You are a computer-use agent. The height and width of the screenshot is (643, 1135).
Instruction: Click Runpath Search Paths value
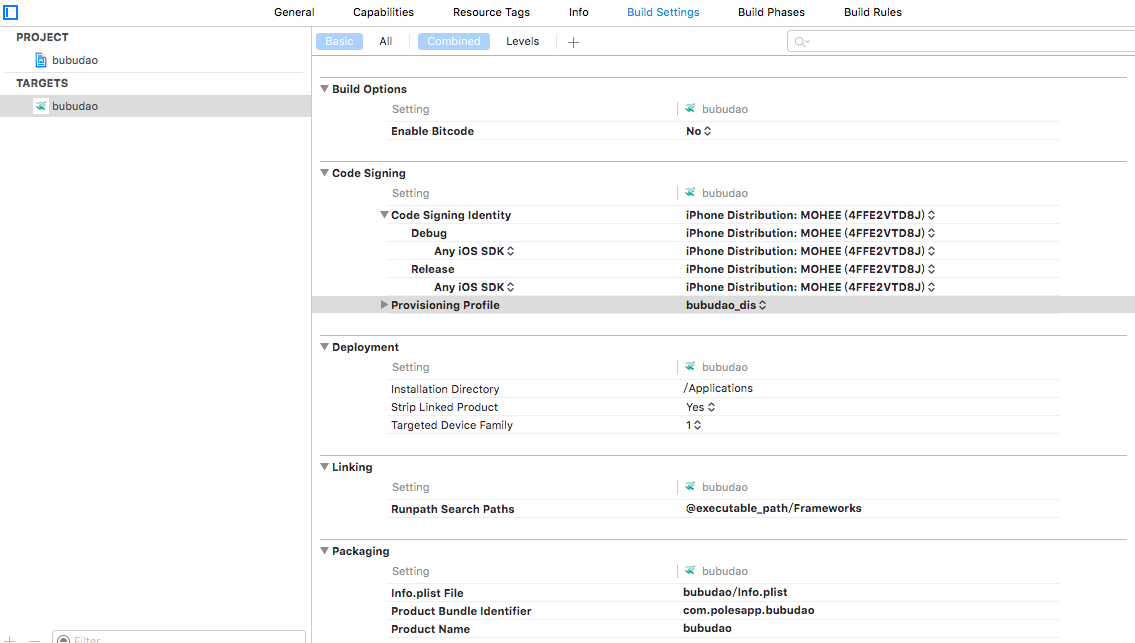coord(773,508)
